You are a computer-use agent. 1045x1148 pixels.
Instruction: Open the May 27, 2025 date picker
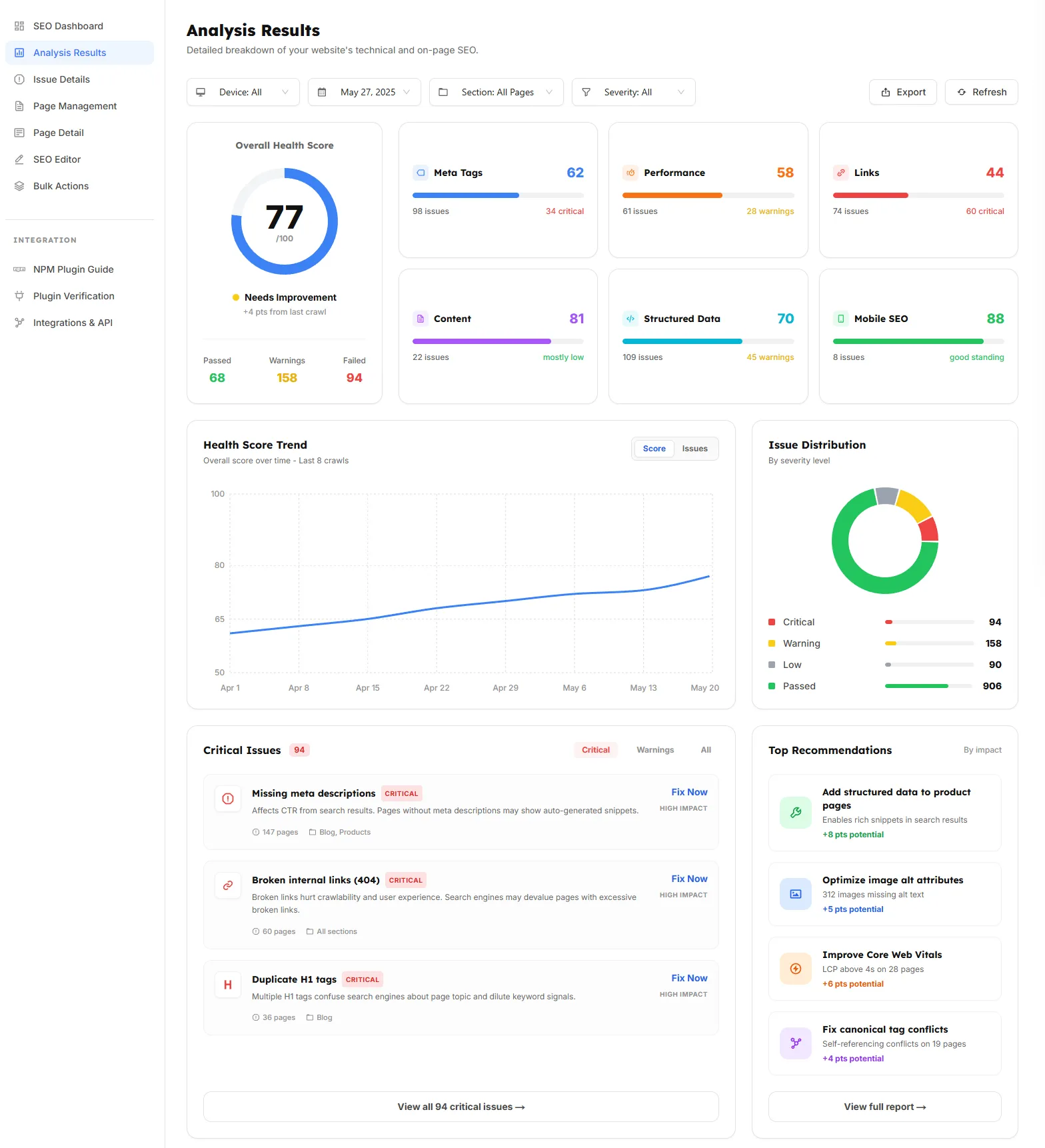[x=365, y=92]
